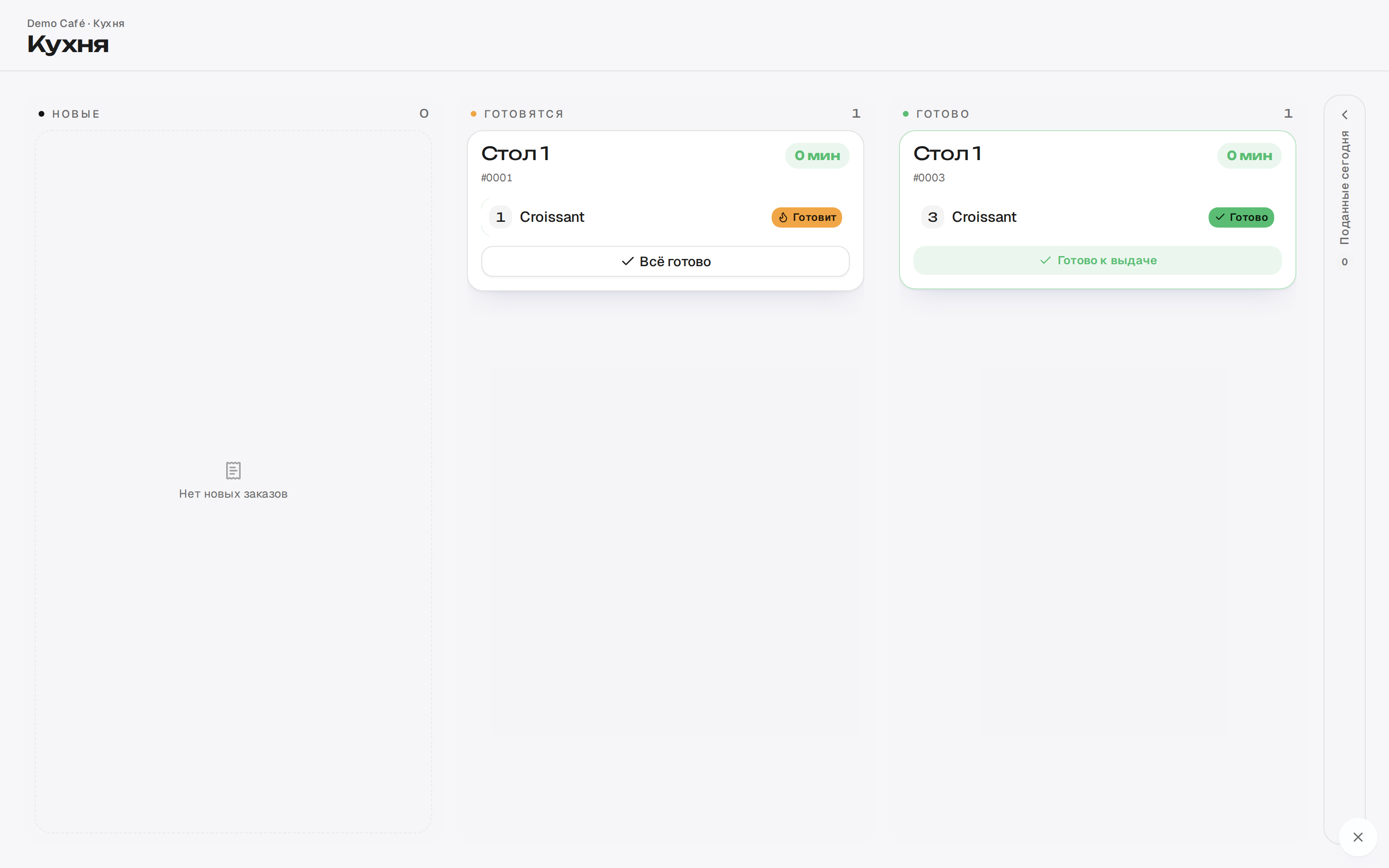Viewport: 1389px width, 868px height.
Task: Click the count 1 in the ГОТОВО column
Action: pos(1288,114)
